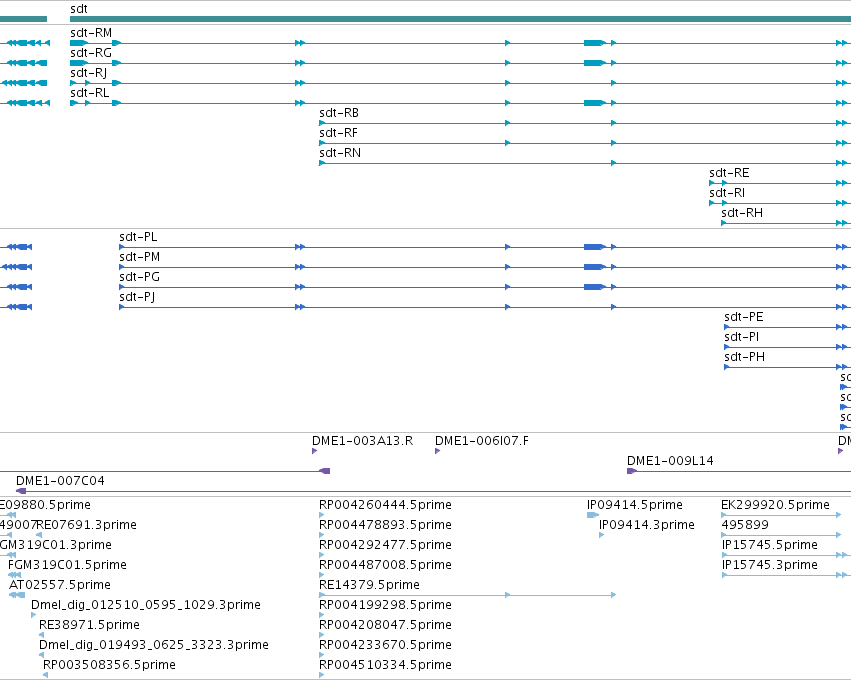Click the sdt-PE protein label
Viewport: 851px width, 680px height.
744,317
